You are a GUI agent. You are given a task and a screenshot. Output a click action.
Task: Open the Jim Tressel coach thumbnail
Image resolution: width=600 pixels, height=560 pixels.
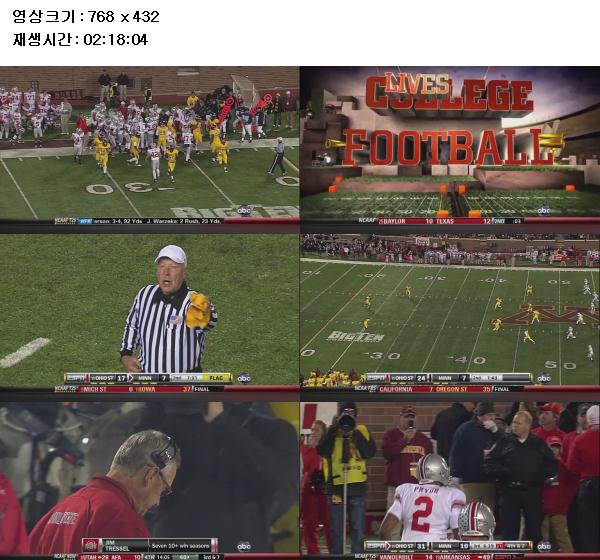tap(150, 480)
